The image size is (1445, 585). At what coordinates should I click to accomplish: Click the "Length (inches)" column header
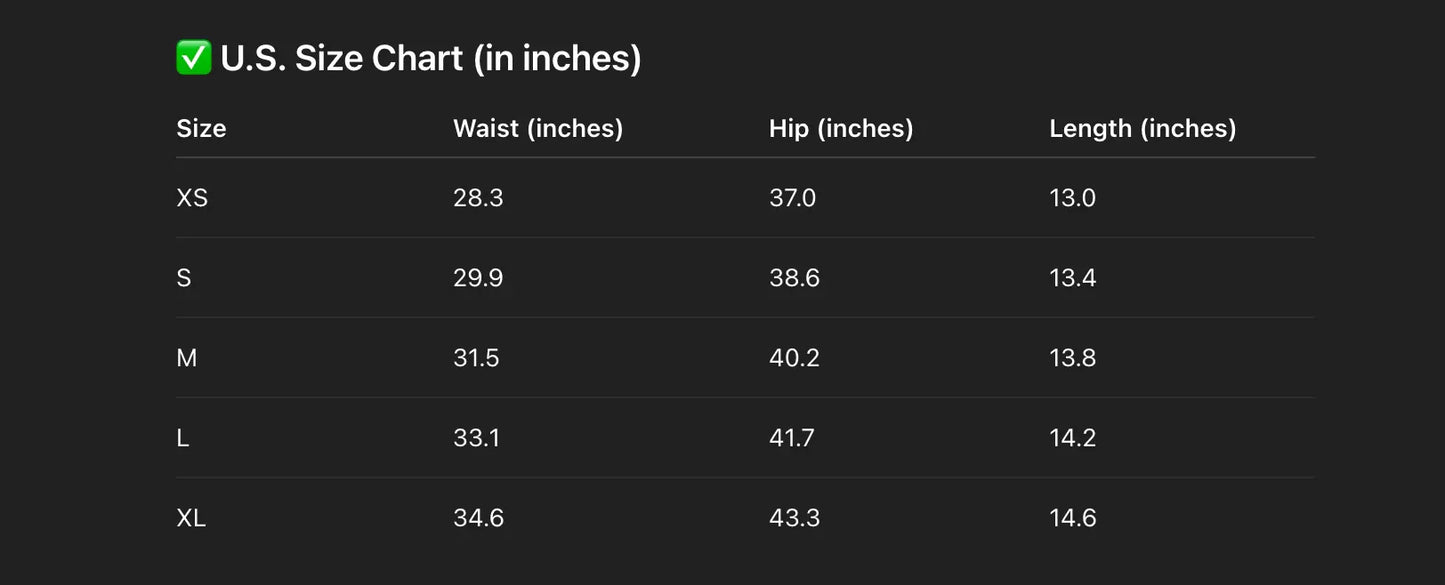(x=1143, y=129)
